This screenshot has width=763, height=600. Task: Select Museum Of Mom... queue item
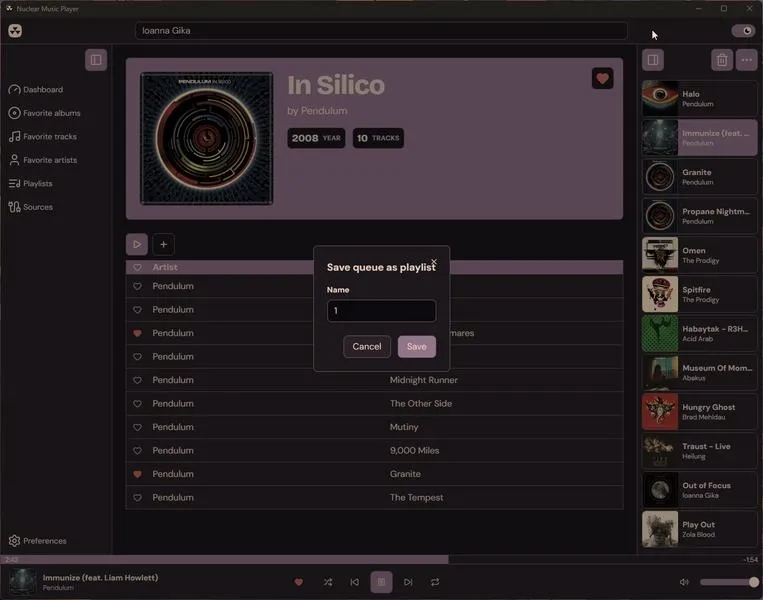pyautogui.click(x=699, y=373)
